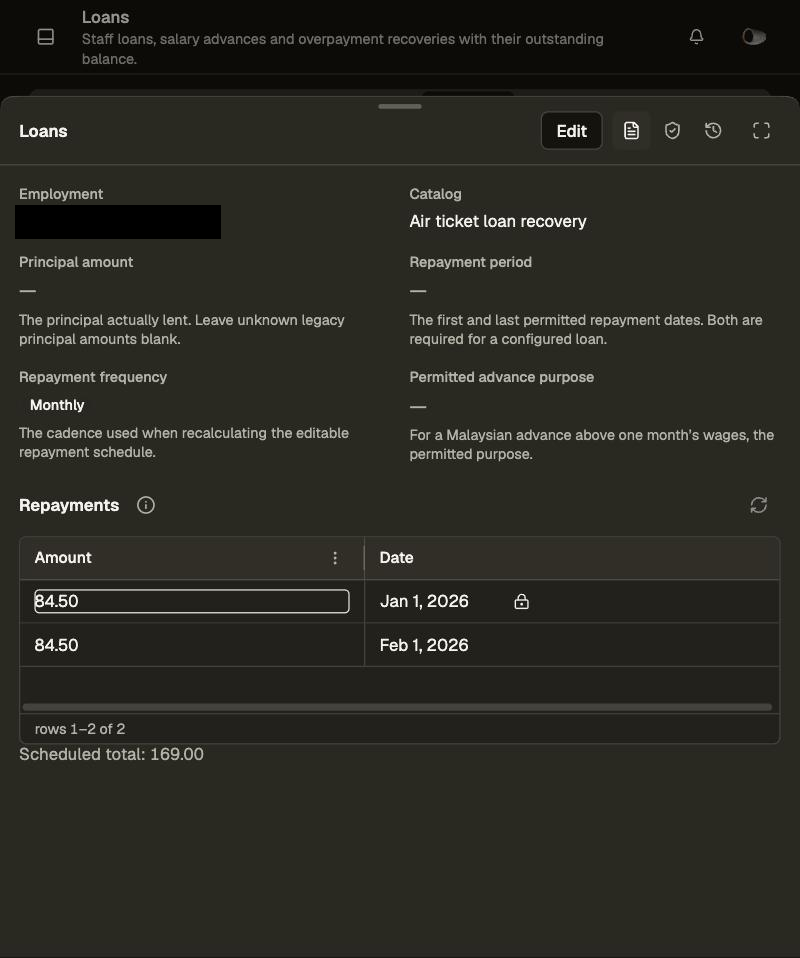
Task: Click the Employment label
Action: pyautogui.click(x=61, y=194)
